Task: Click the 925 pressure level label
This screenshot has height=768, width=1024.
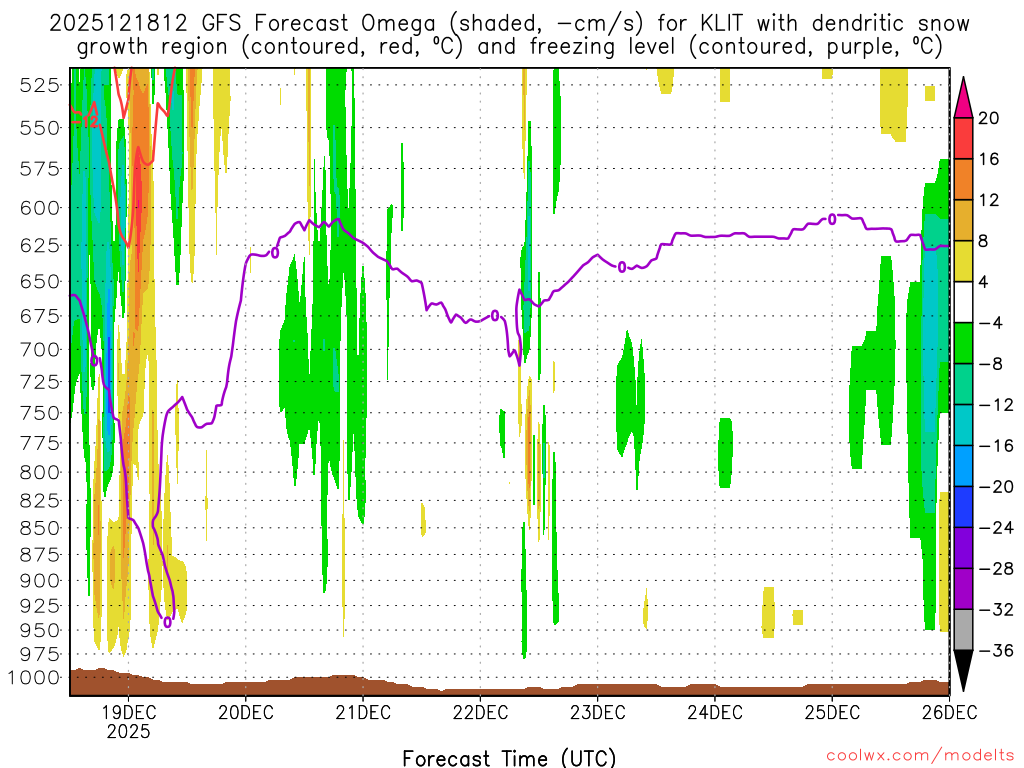Action: (40, 605)
